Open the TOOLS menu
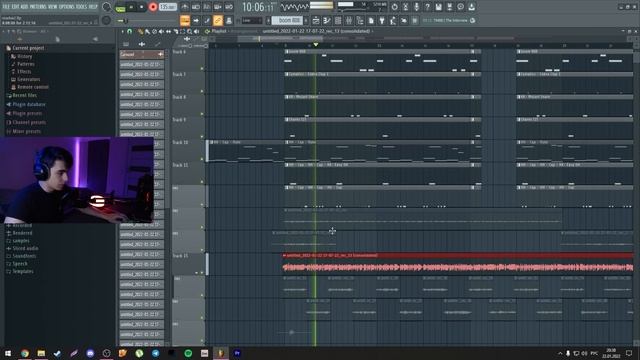Image resolution: width=640 pixels, height=360 pixels. pyautogui.click(x=81, y=7)
